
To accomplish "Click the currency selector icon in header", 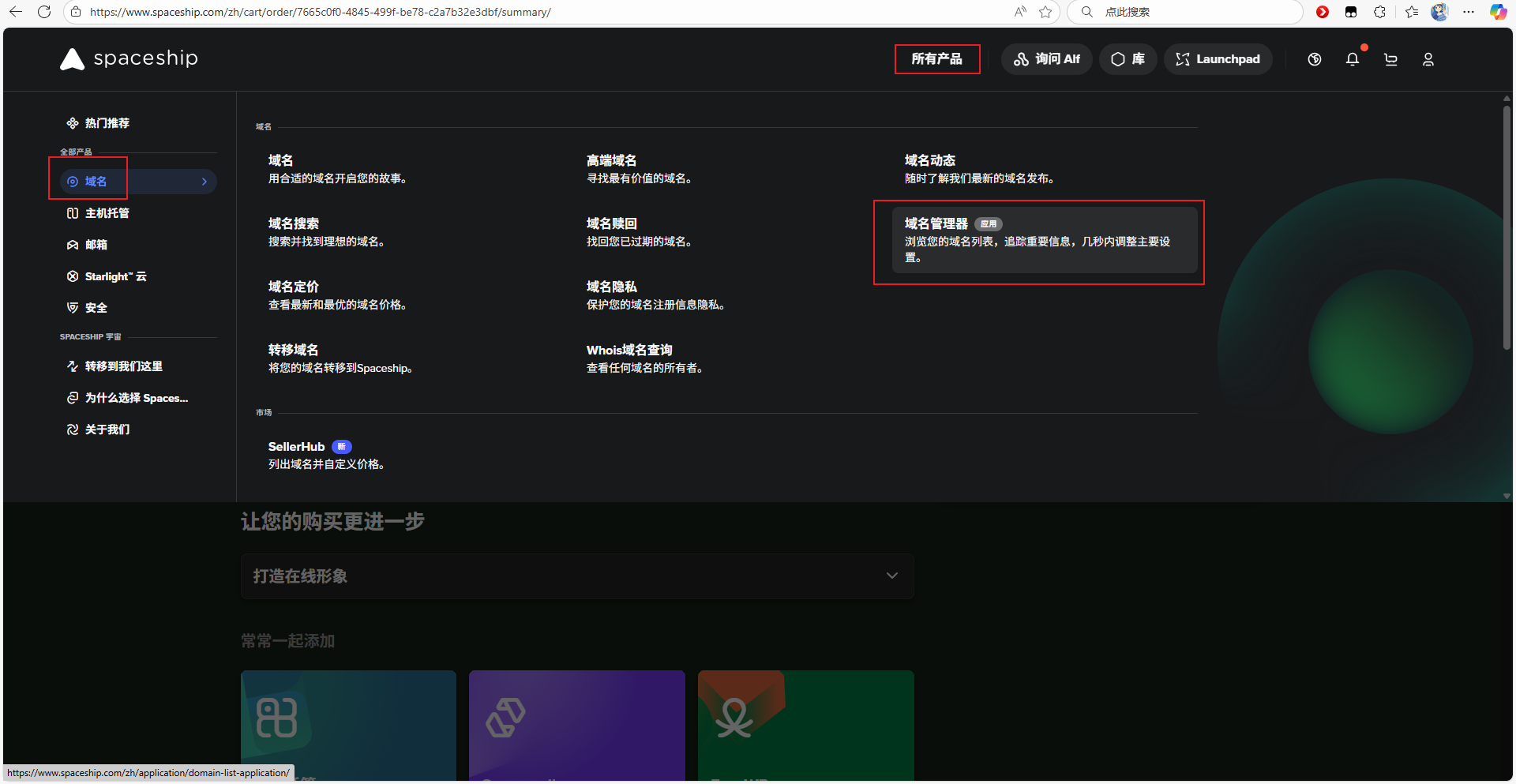I will [x=1314, y=59].
